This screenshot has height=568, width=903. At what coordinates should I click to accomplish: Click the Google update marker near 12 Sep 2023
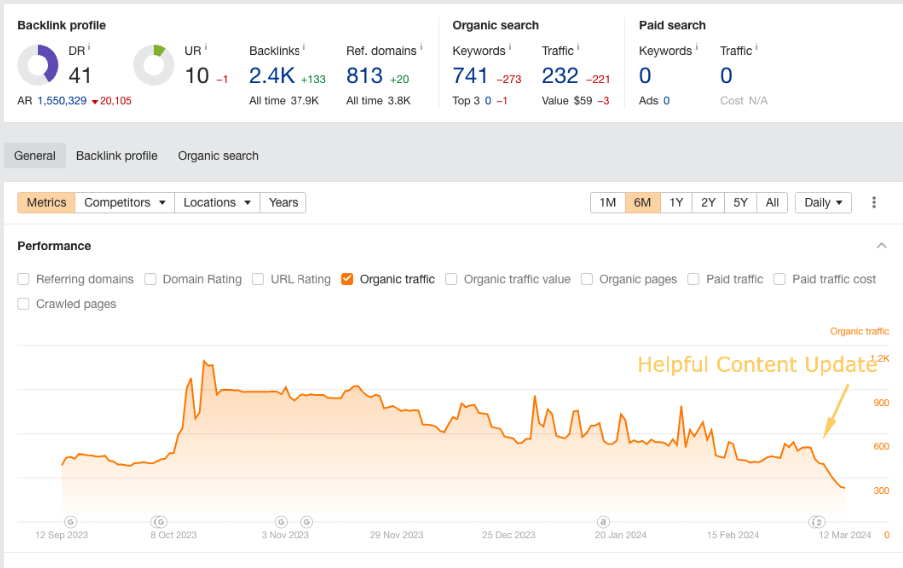[70, 521]
